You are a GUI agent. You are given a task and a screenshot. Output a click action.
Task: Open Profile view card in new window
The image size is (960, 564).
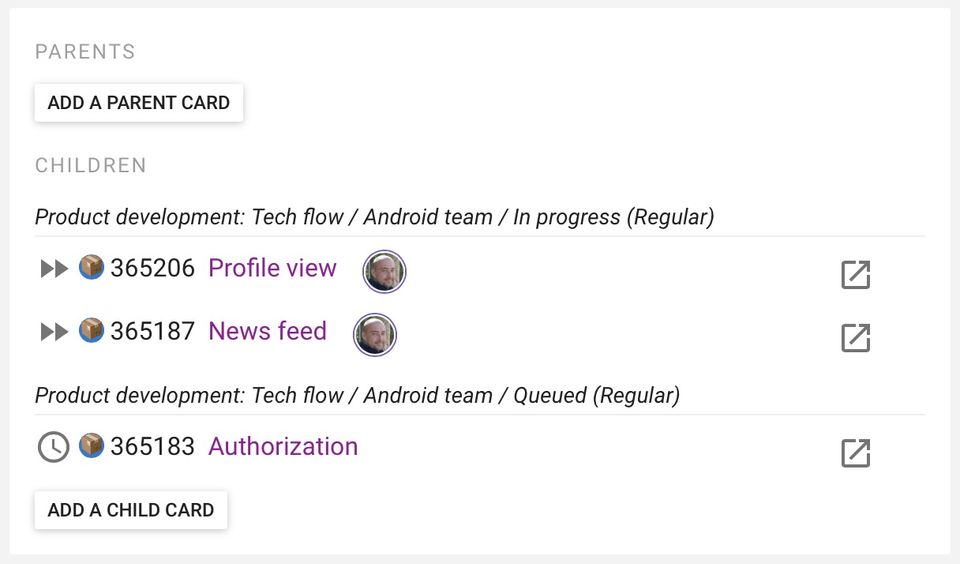[x=856, y=275]
